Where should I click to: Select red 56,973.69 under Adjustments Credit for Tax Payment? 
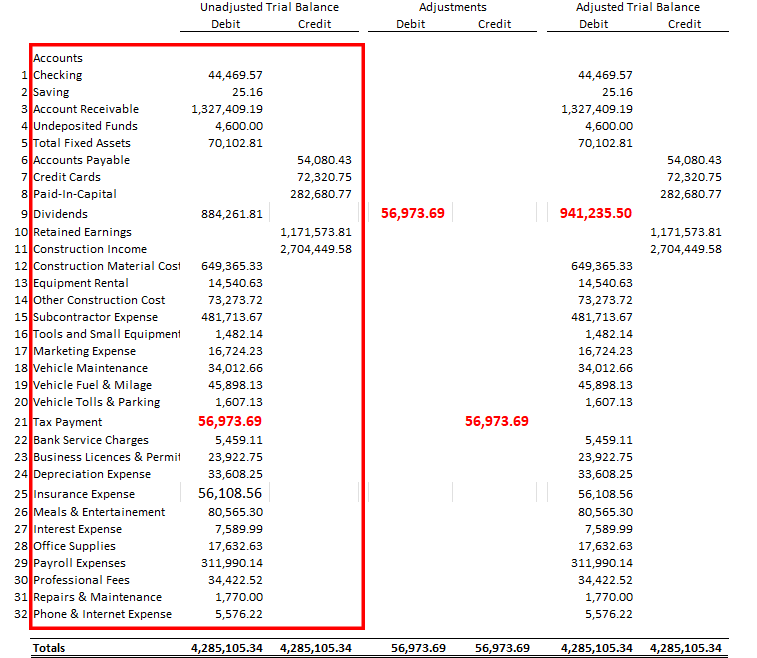click(x=497, y=421)
